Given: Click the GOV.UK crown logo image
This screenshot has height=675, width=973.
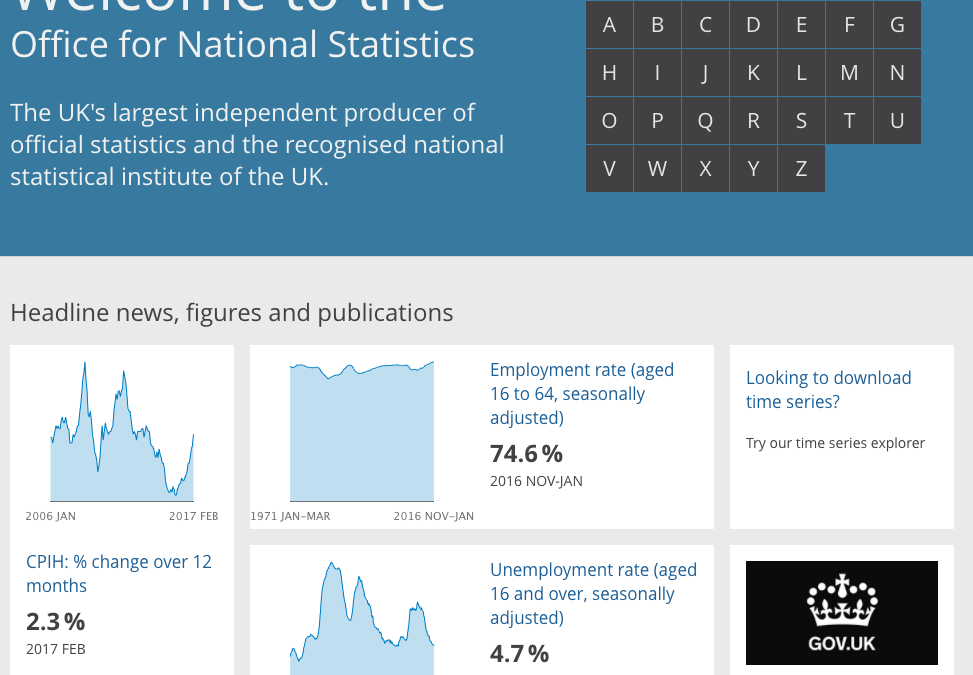Looking at the screenshot, I should pos(841,613).
